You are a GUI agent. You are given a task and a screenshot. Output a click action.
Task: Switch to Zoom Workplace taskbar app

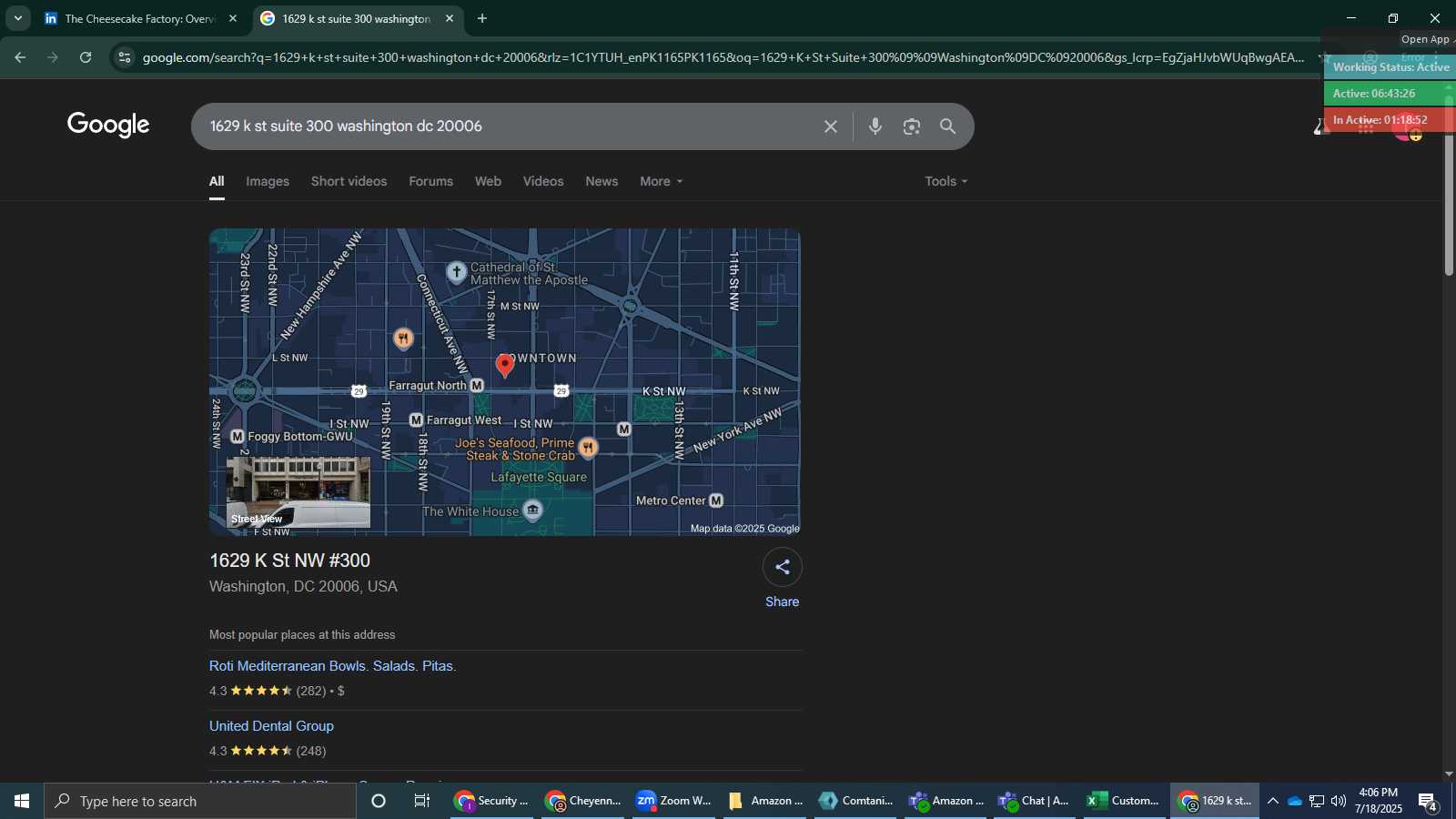pos(673,801)
